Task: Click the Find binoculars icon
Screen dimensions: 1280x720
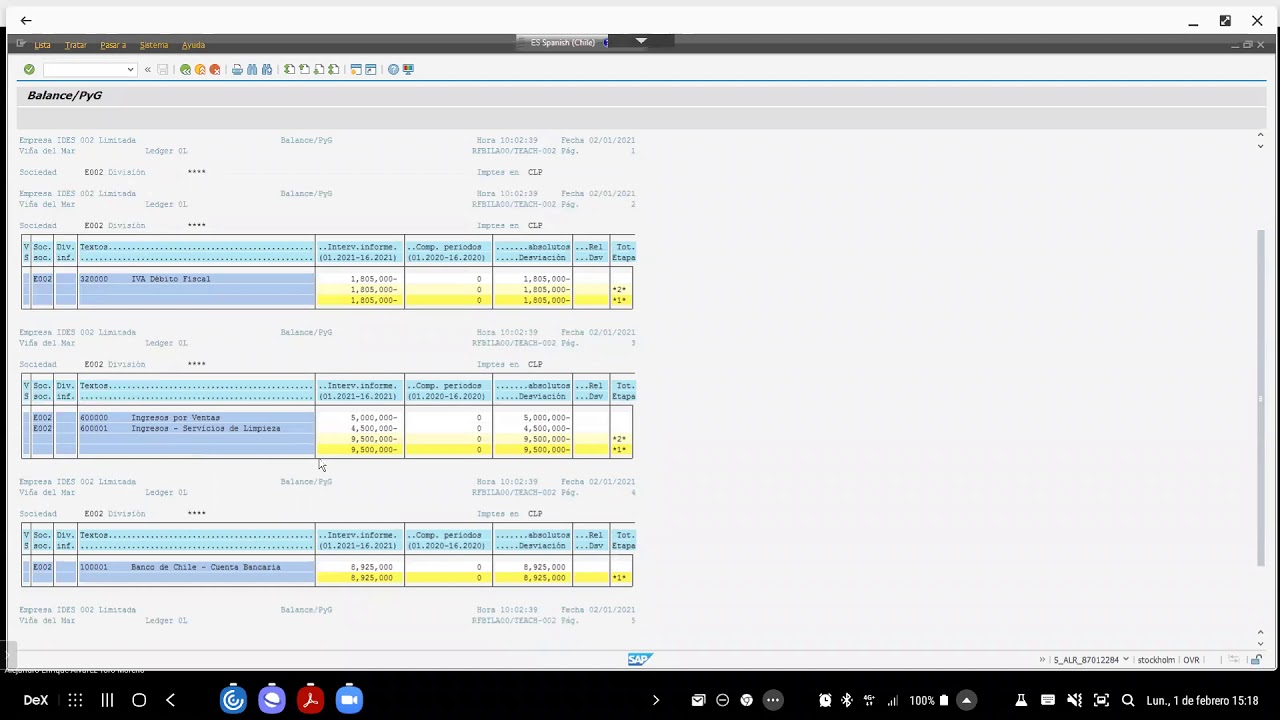Action: 252,69
